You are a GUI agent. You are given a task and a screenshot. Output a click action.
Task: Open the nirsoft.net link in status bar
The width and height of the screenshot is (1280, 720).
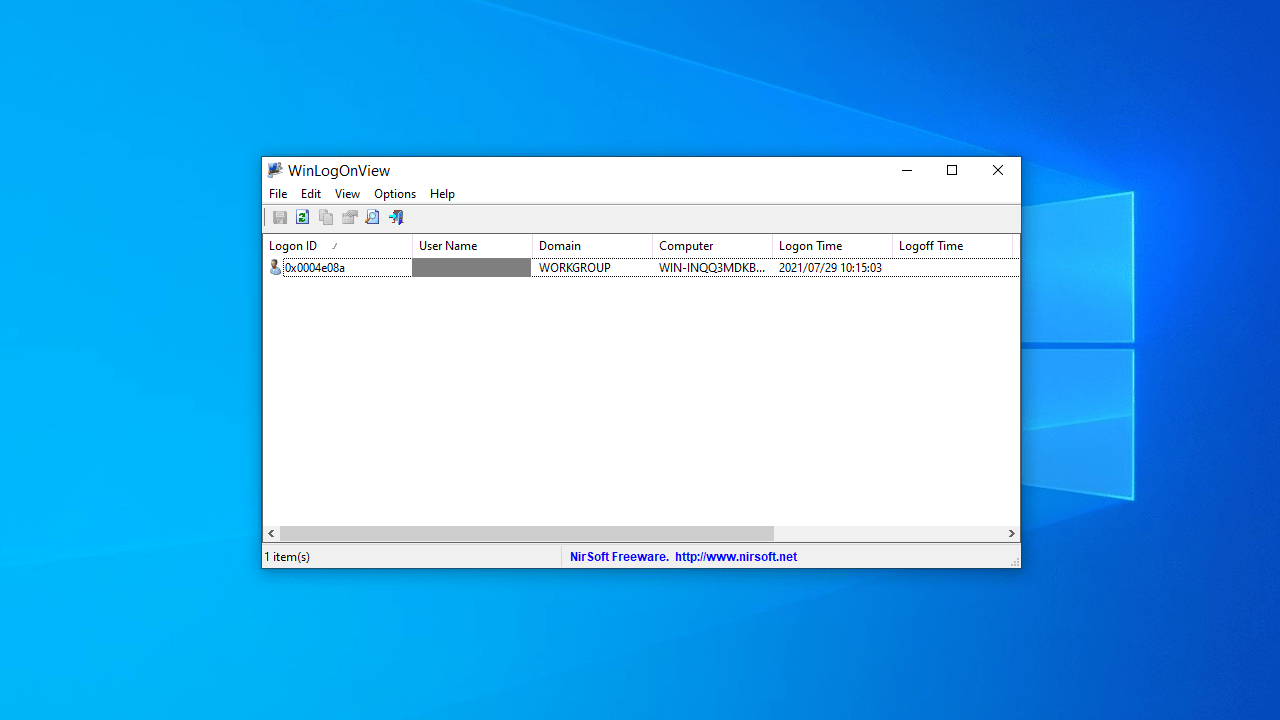[736, 557]
